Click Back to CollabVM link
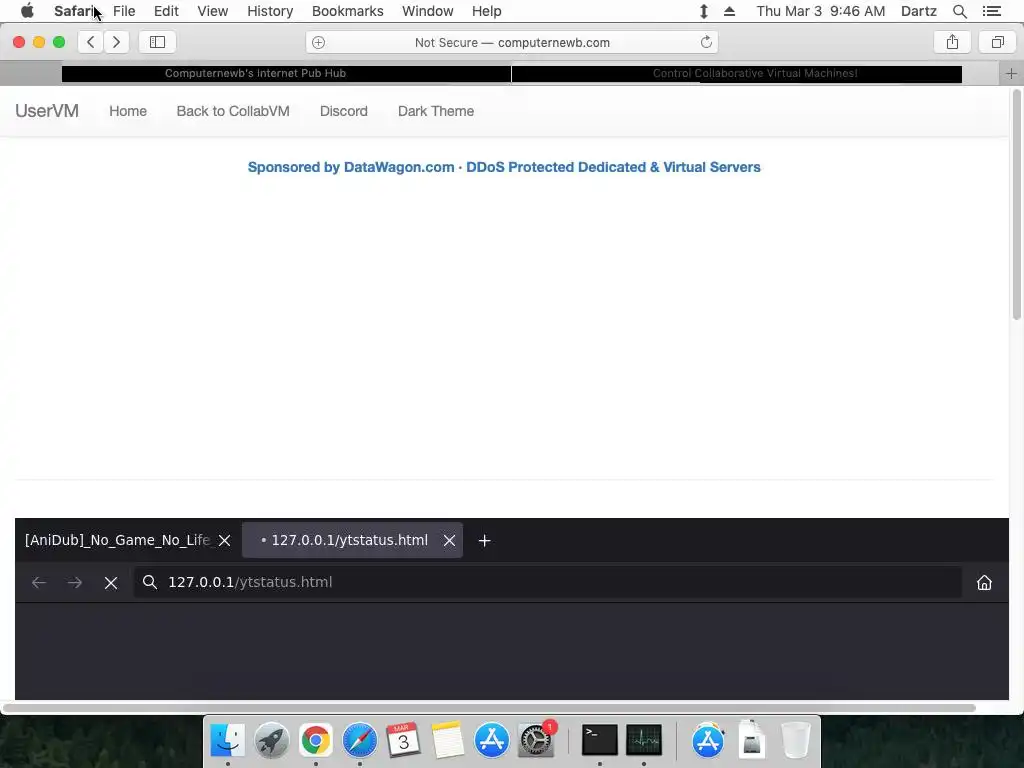This screenshot has width=1024, height=768. click(232, 111)
